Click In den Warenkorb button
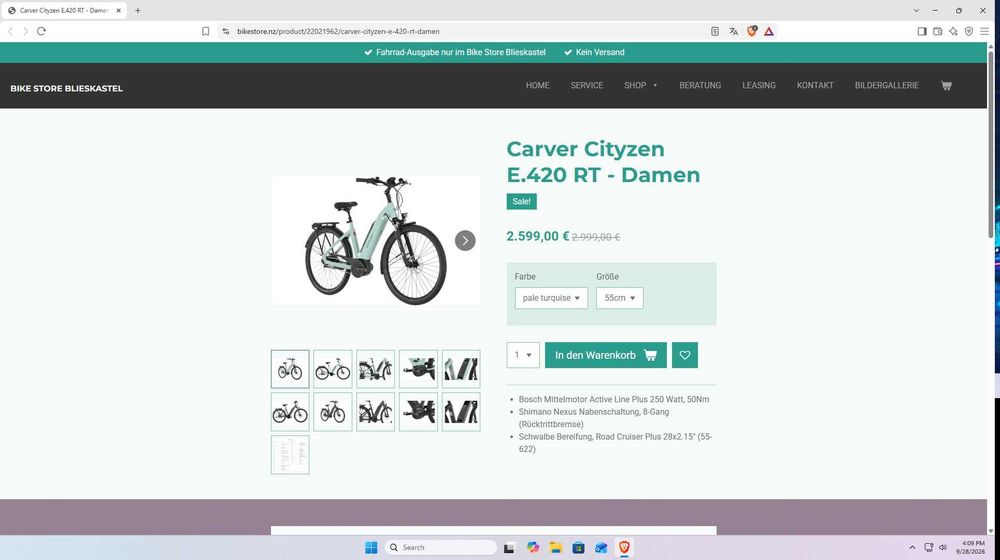1000x560 pixels. pos(605,355)
